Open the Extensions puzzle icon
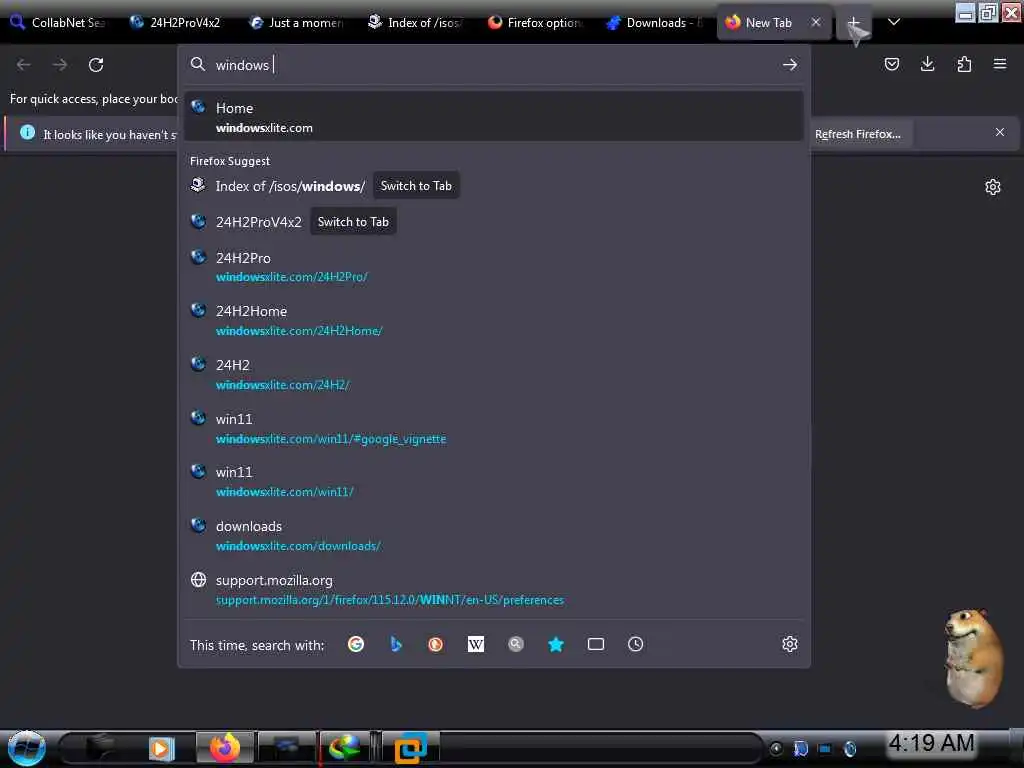This screenshot has width=1024, height=768. pyautogui.click(x=964, y=64)
